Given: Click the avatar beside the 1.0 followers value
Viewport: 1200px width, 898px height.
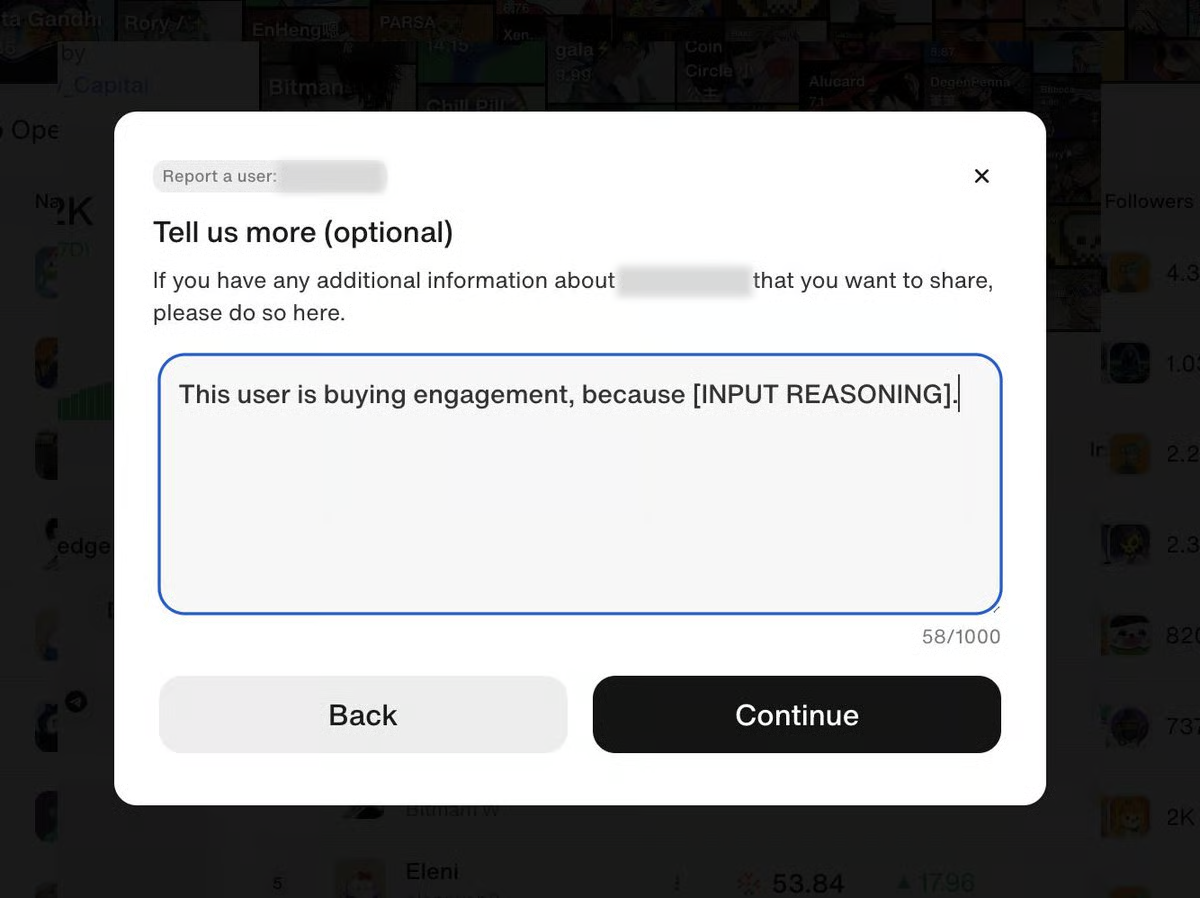Looking at the screenshot, I should [1127, 363].
